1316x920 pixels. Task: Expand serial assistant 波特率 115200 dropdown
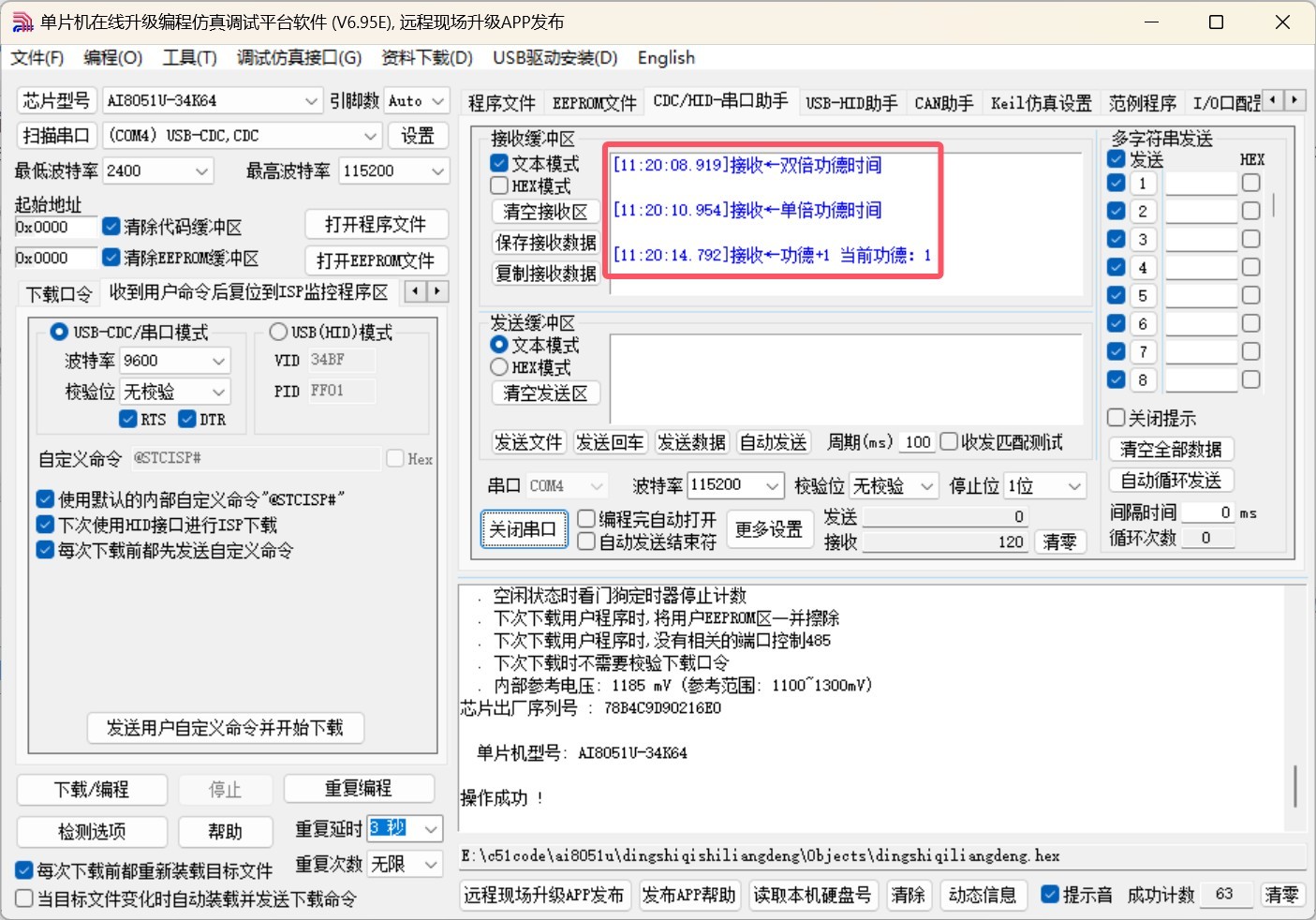tap(772, 485)
